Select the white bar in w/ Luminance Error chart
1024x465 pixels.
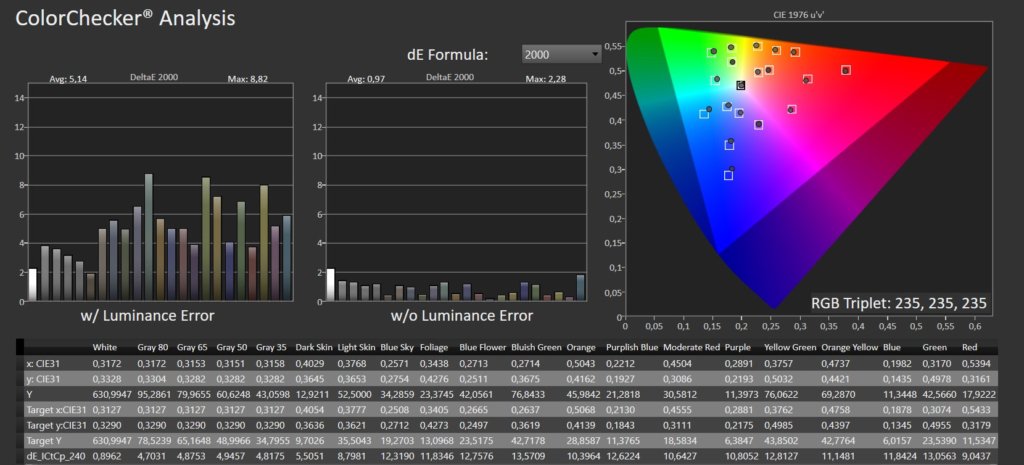click(x=32, y=285)
